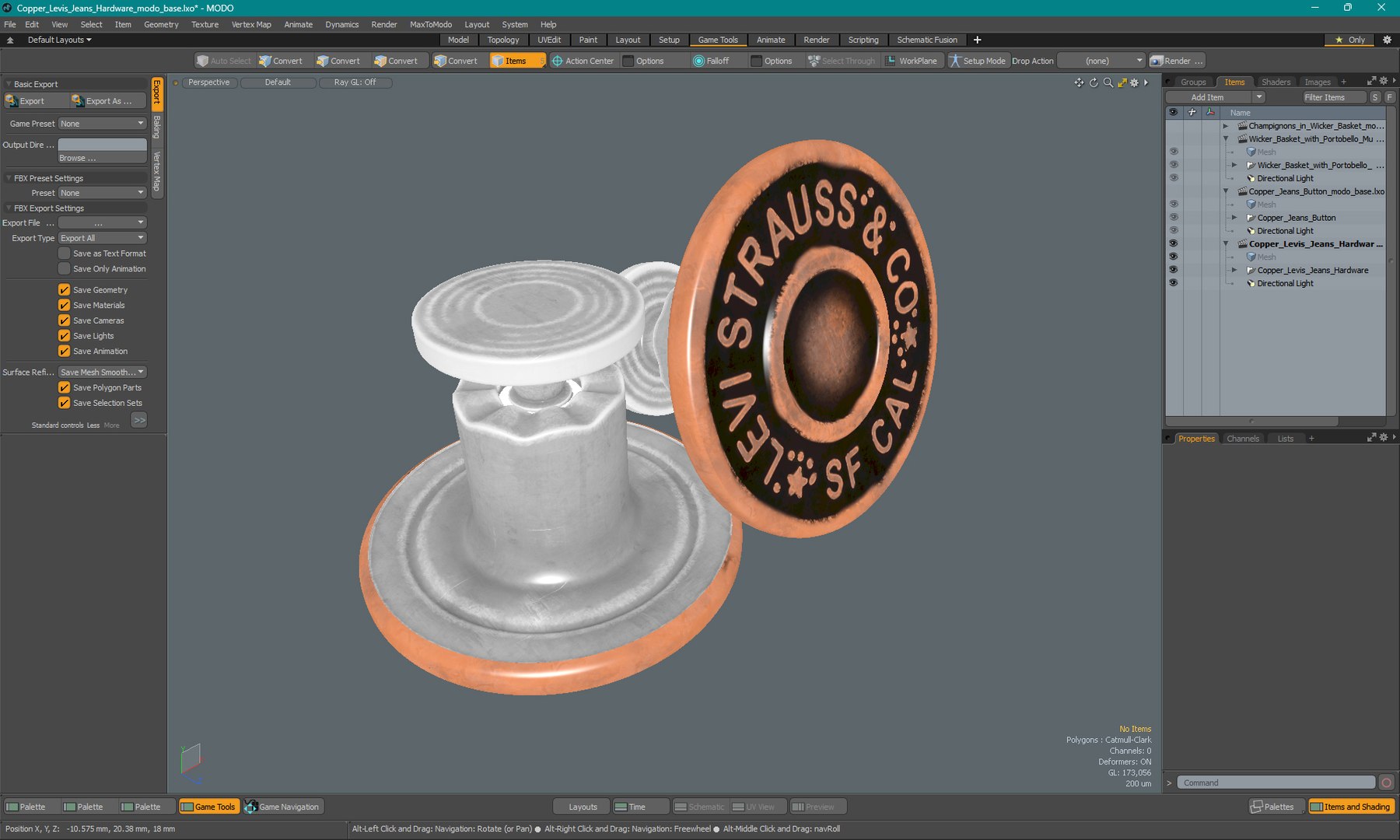Click the Falloff toolbar icon
The image size is (1400, 840).
coord(712,61)
